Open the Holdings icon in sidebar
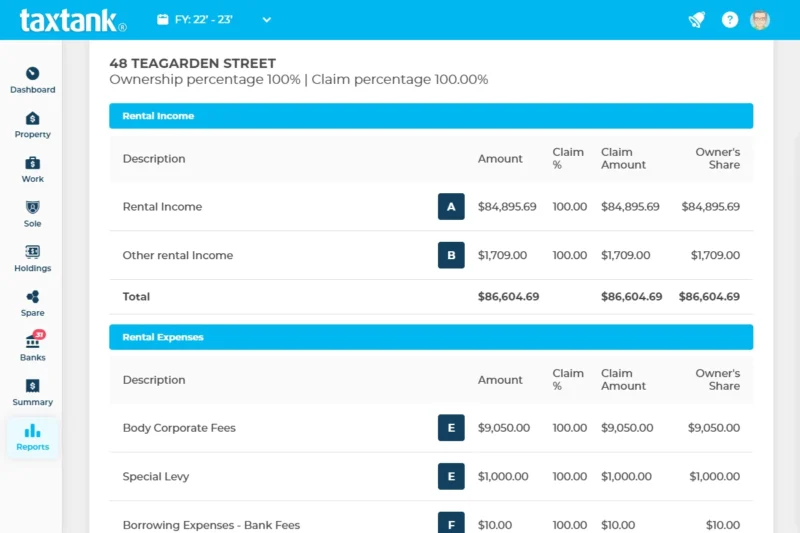800x533 pixels. [33, 251]
